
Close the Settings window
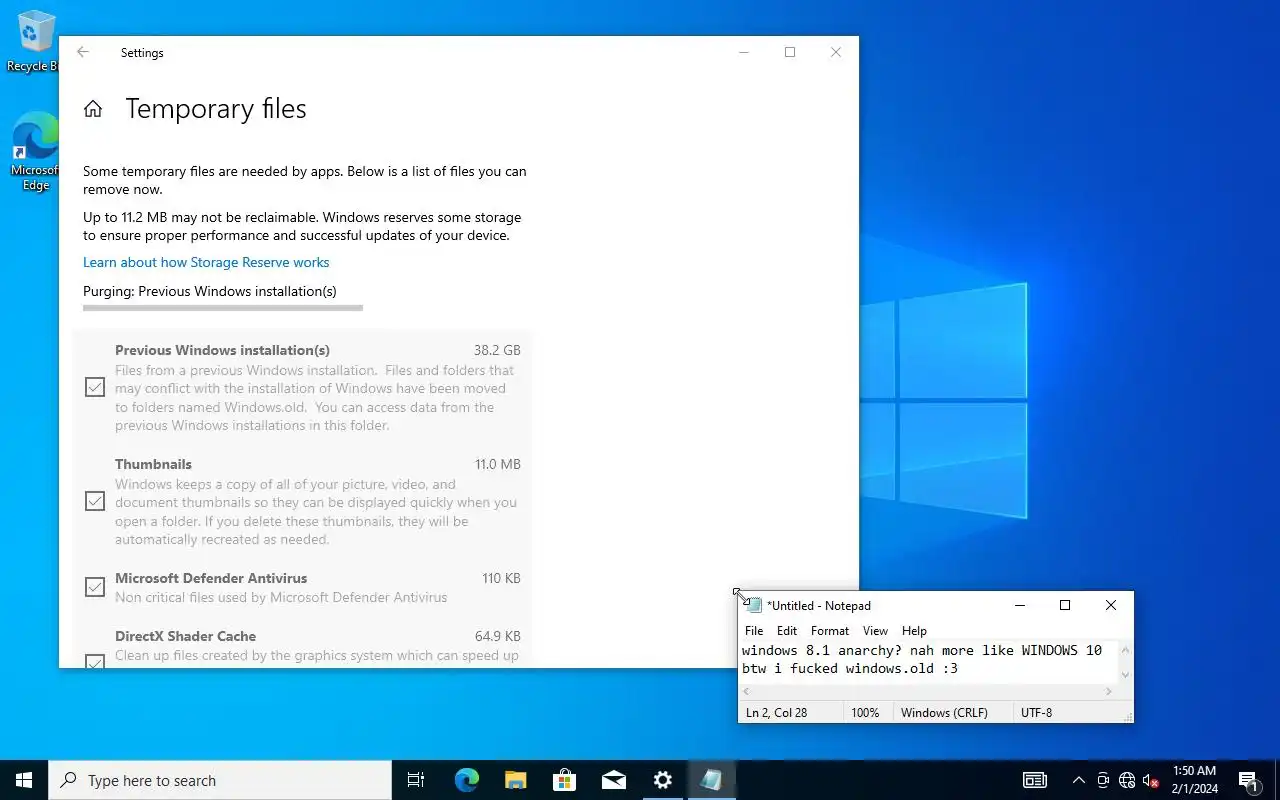pyautogui.click(x=836, y=52)
